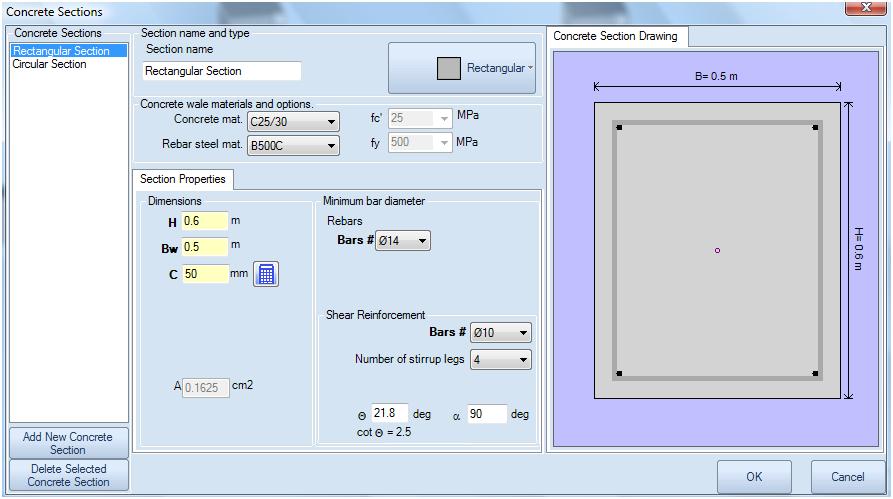This screenshot has height=499, width=893.
Task: Click the centroid marker in section drawing
Action: click(x=718, y=251)
